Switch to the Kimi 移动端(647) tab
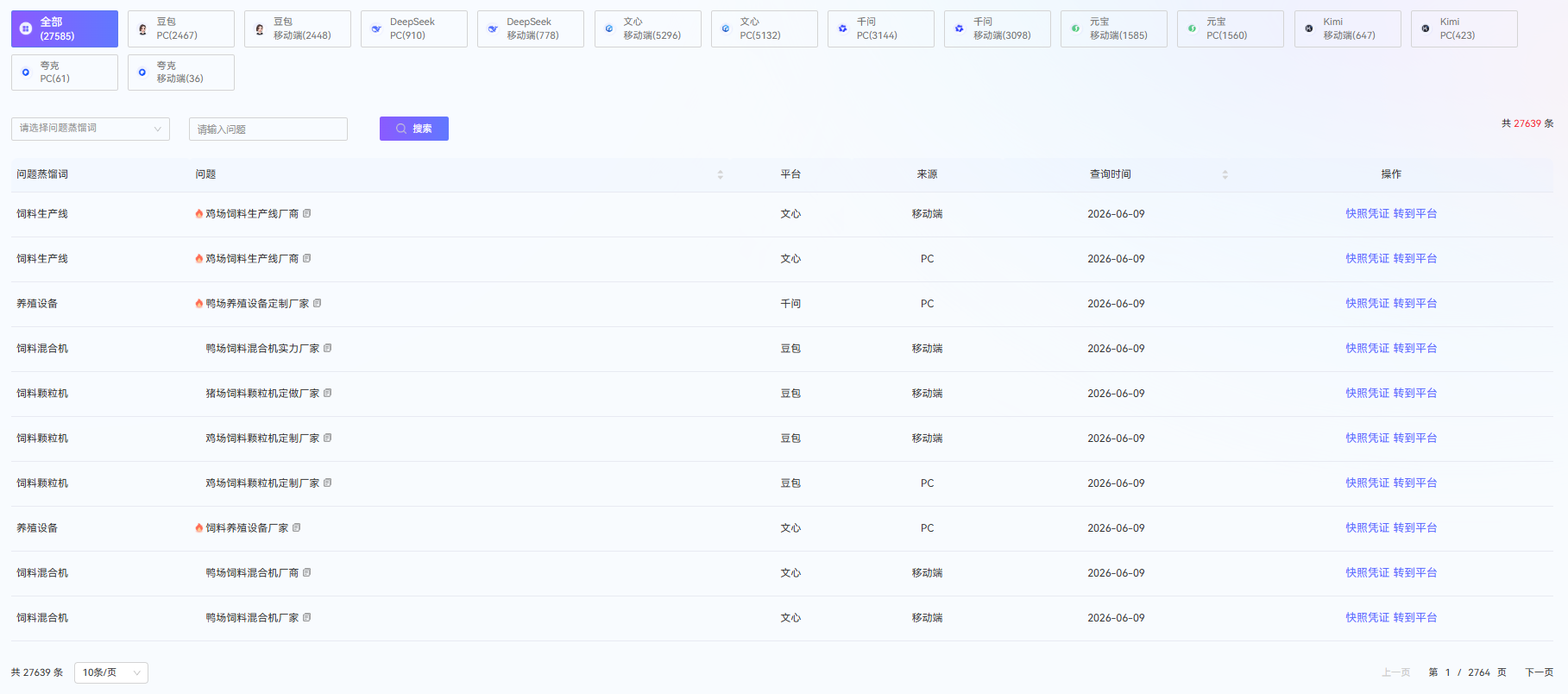 click(x=1348, y=28)
